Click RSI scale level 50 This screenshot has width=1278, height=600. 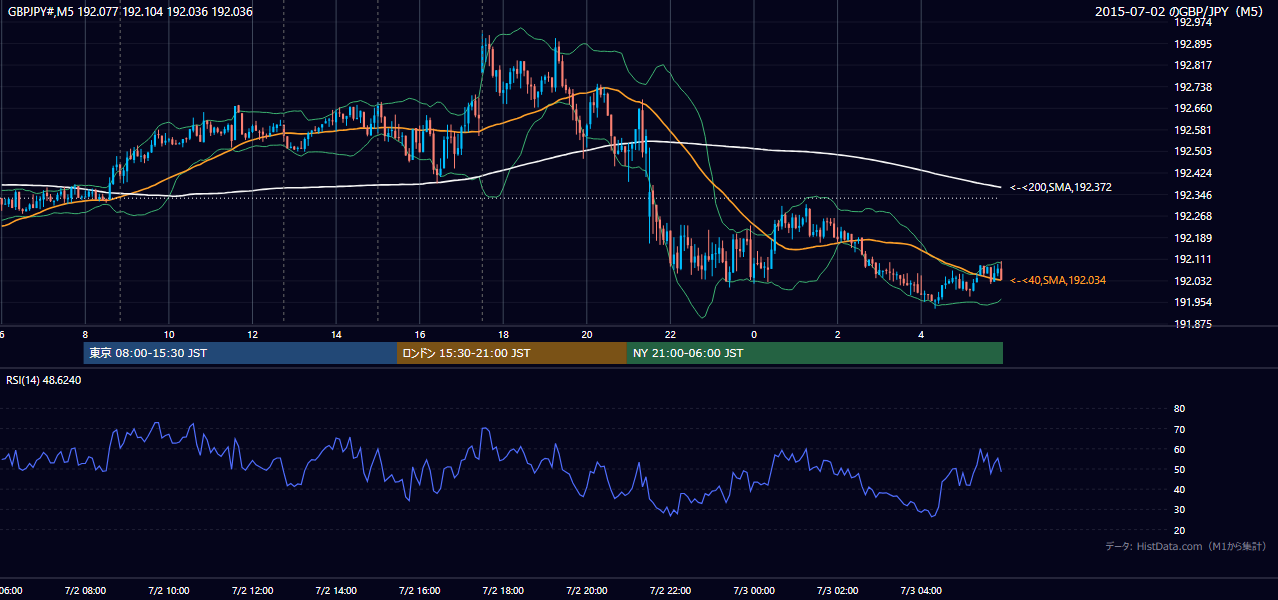click(x=1179, y=469)
